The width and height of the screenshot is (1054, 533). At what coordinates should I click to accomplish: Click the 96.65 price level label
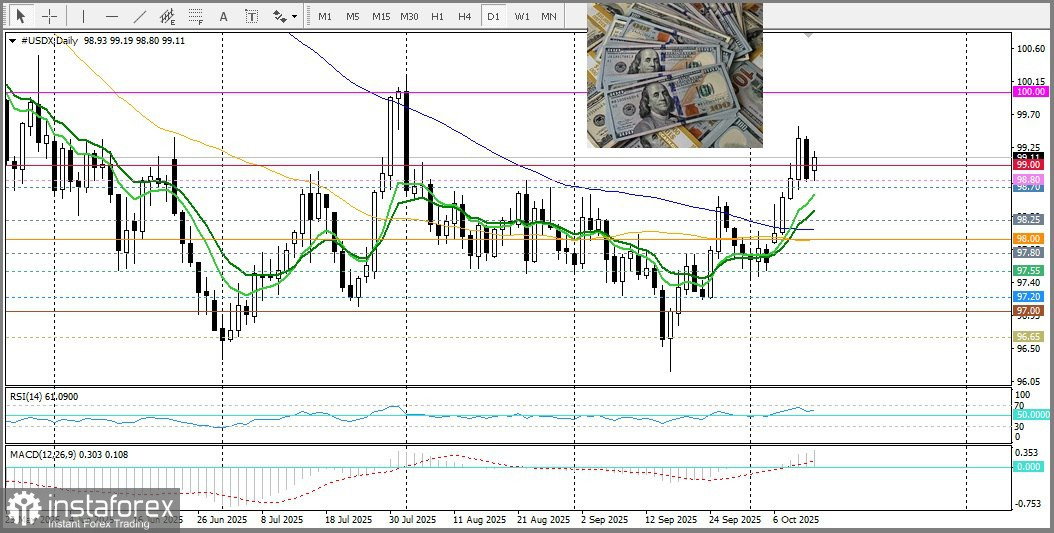[x=1029, y=337]
